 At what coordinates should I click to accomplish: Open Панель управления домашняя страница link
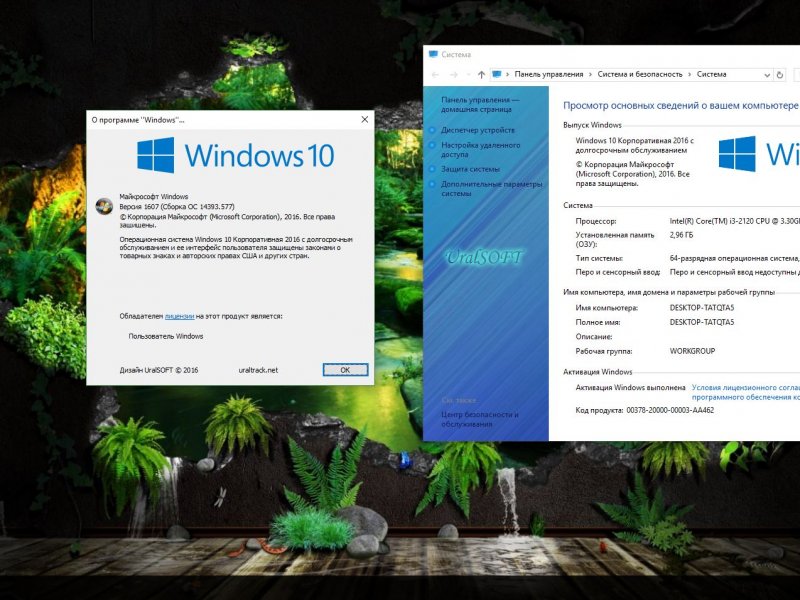(480, 105)
